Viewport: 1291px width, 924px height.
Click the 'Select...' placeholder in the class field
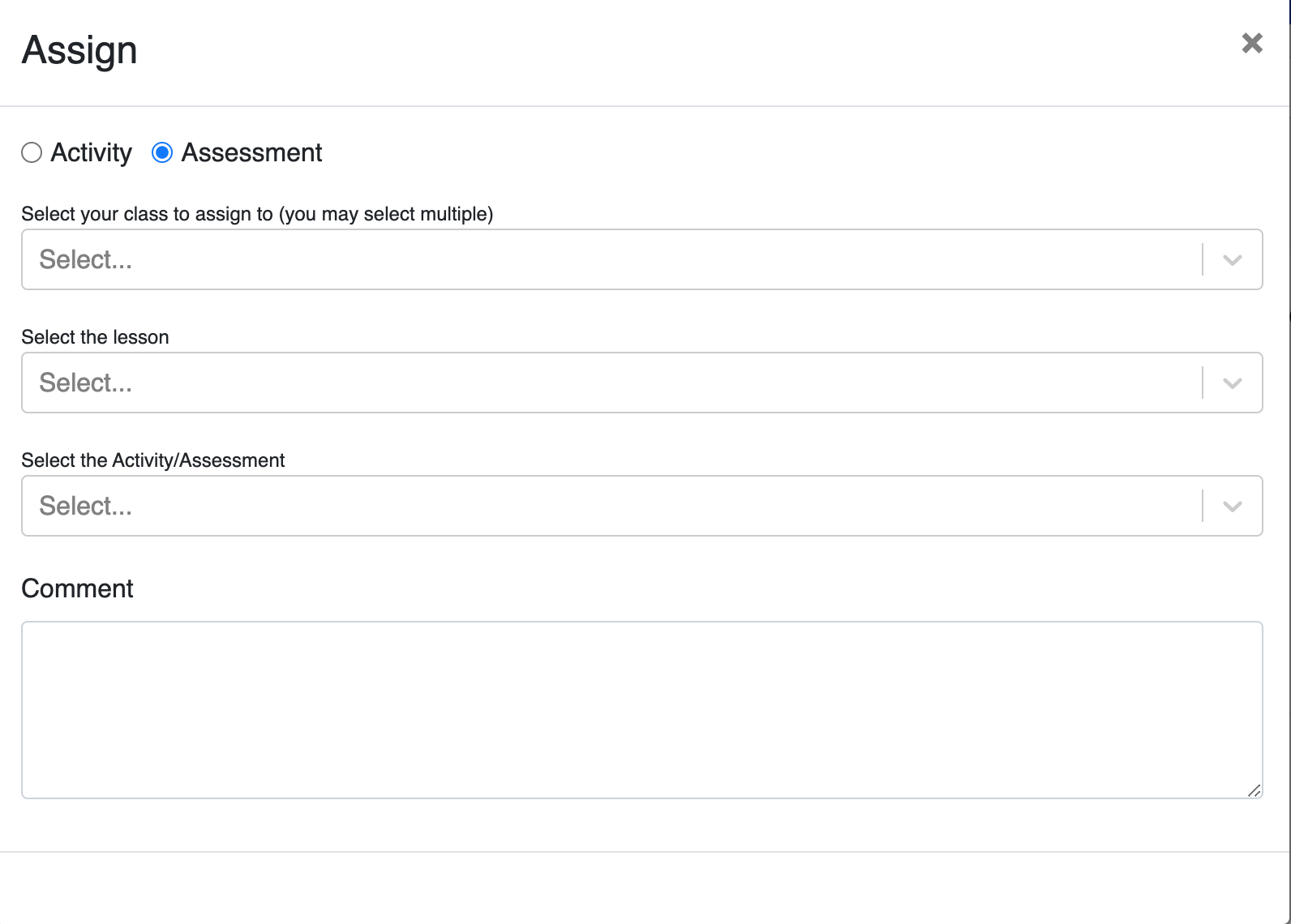tap(84, 259)
